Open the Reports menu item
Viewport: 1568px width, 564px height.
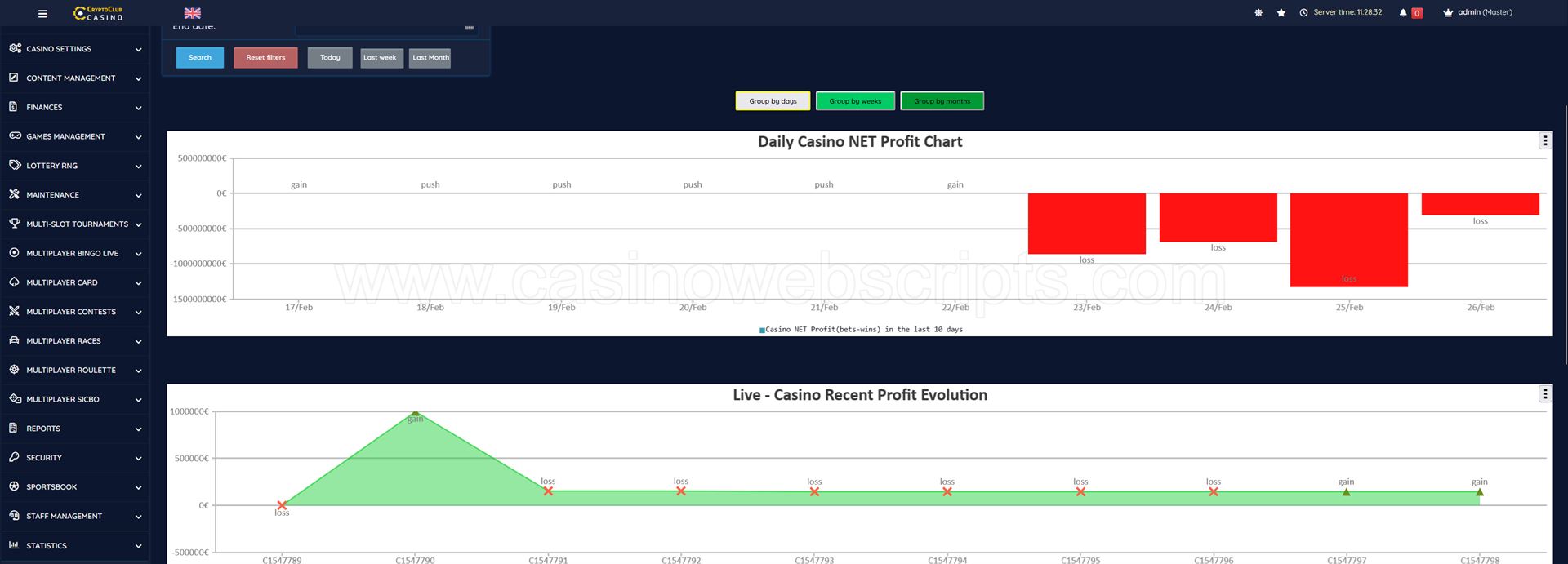tap(43, 429)
